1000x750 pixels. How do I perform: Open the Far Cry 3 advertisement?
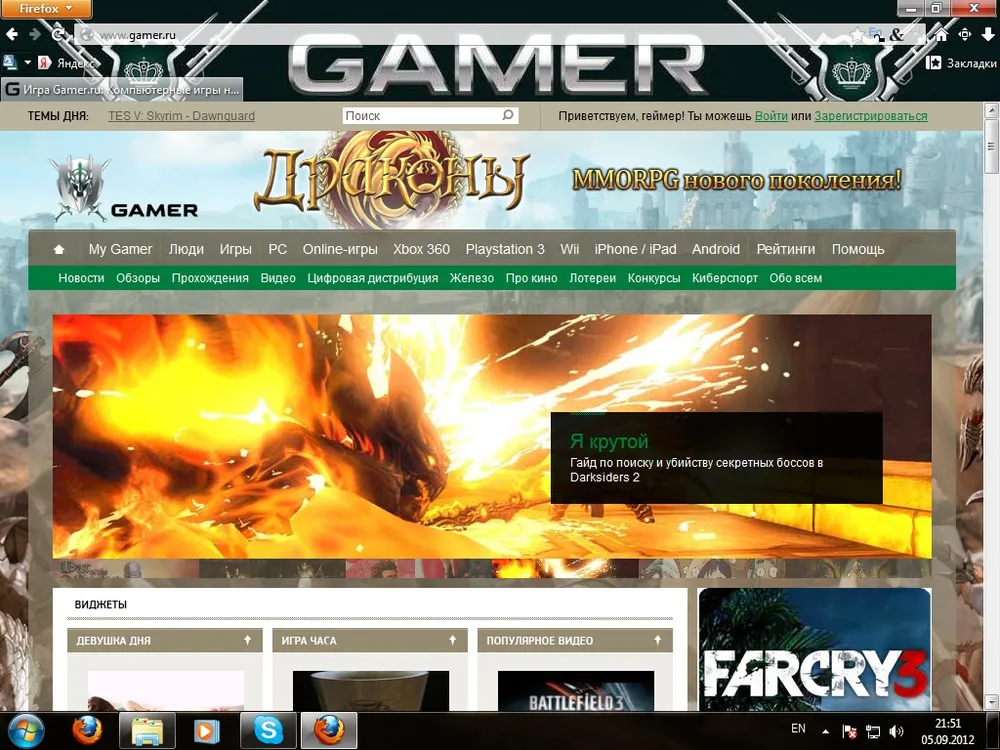click(814, 649)
